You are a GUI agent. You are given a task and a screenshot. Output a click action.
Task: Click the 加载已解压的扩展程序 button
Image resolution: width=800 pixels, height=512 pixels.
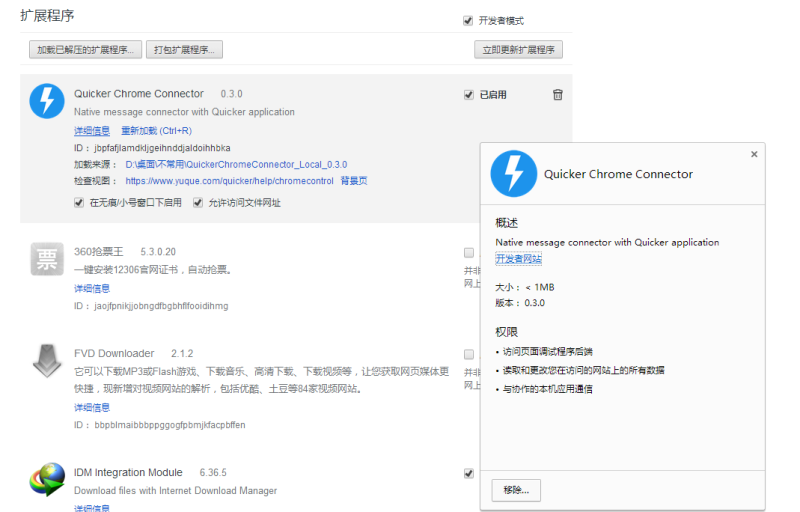[x=85, y=50]
